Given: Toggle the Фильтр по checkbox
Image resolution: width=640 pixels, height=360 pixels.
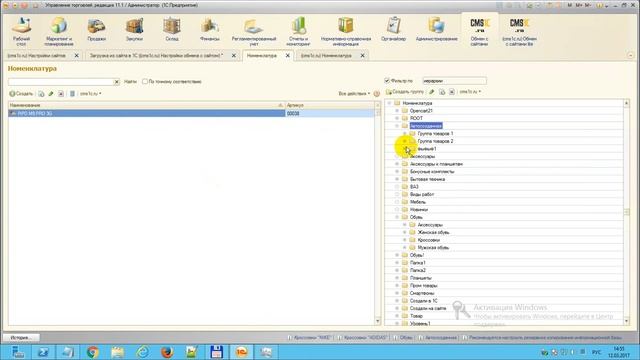Looking at the screenshot, I should [387, 80].
